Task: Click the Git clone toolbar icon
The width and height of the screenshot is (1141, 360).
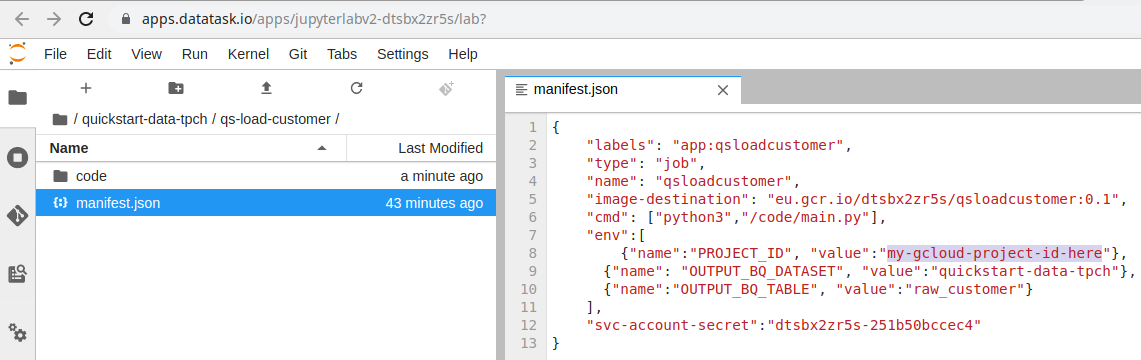Action: [x=447, y=88]
